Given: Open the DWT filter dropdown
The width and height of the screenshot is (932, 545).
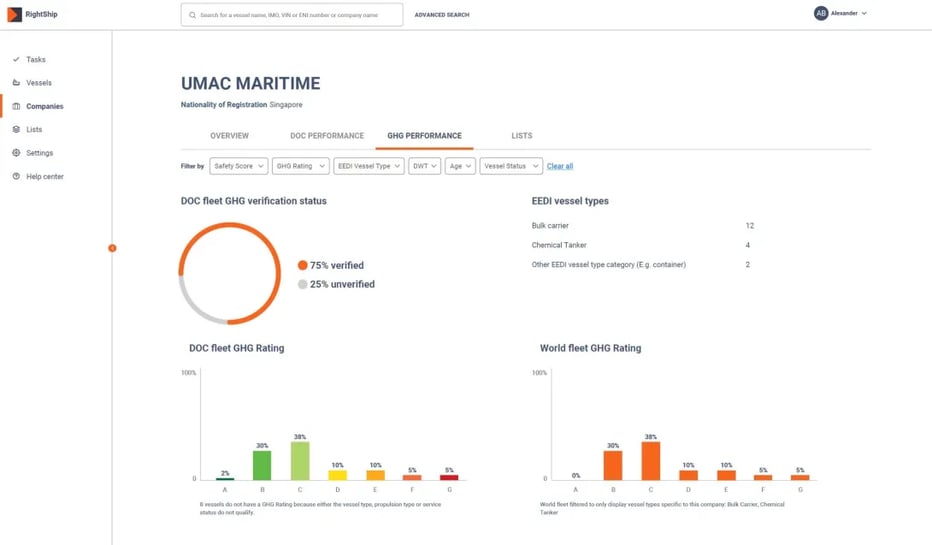Looking at the screenshot, I should pos(424,166).
